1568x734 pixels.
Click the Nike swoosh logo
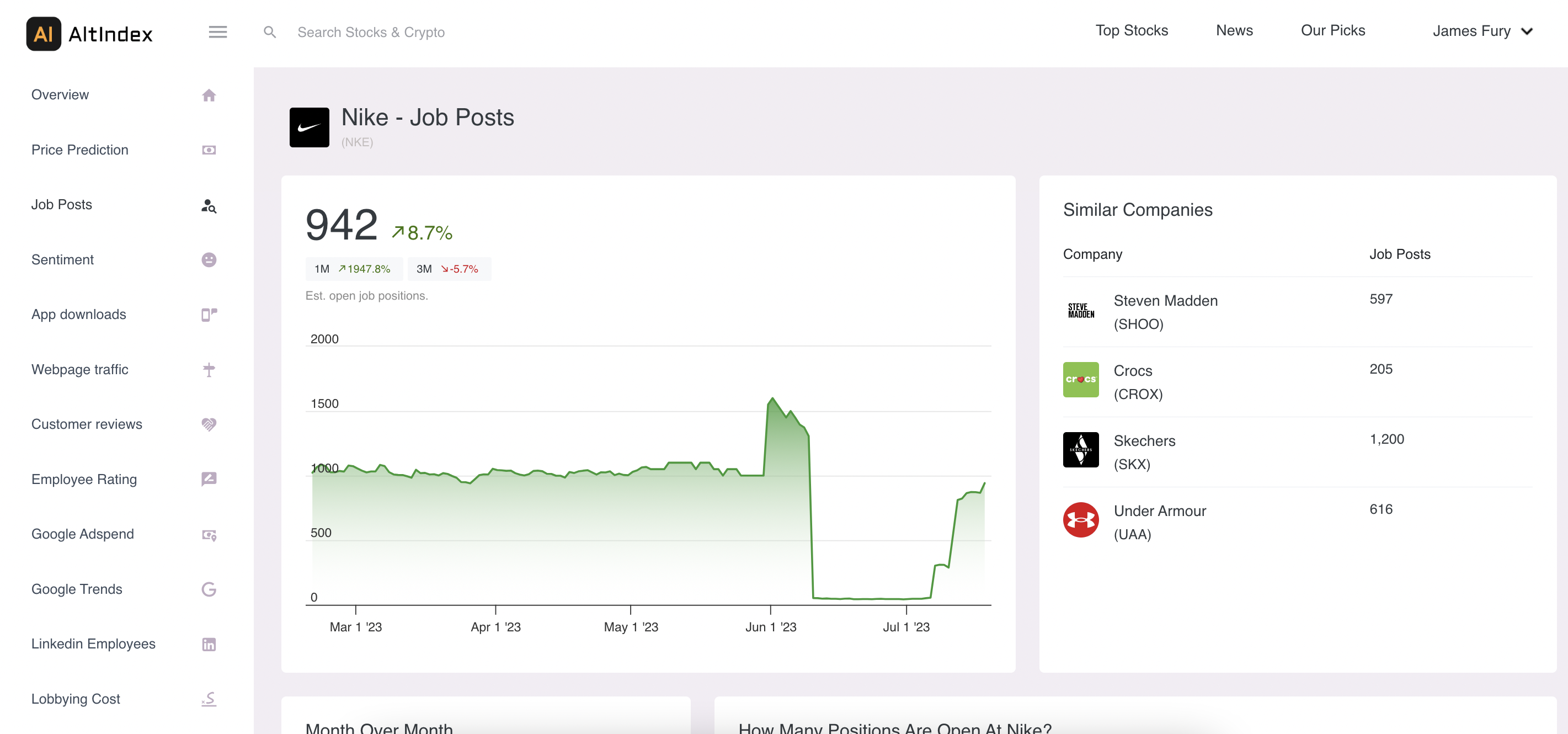pos(309,127)
